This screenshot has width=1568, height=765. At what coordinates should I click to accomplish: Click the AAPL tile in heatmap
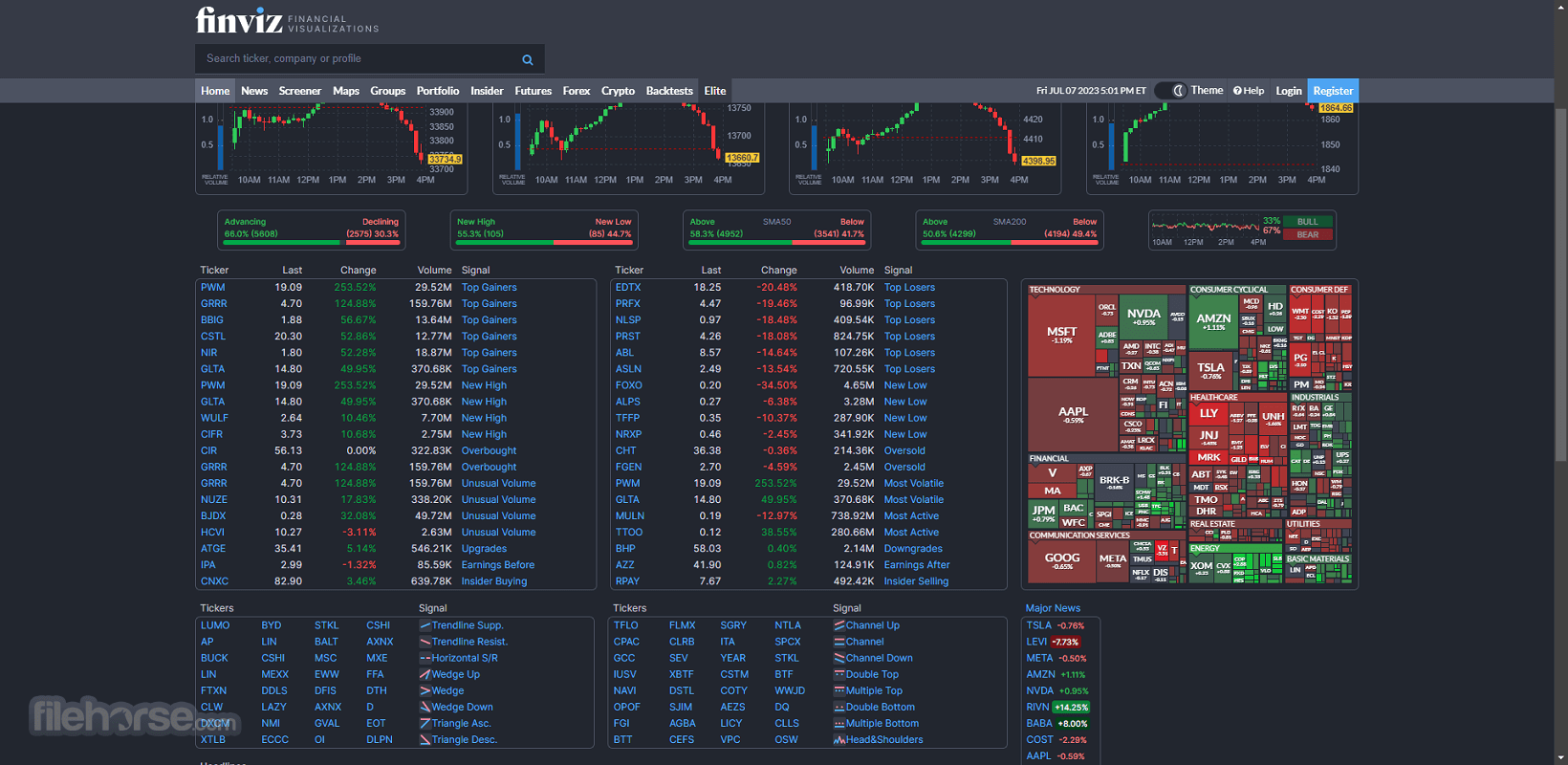tap(1073, 414)
